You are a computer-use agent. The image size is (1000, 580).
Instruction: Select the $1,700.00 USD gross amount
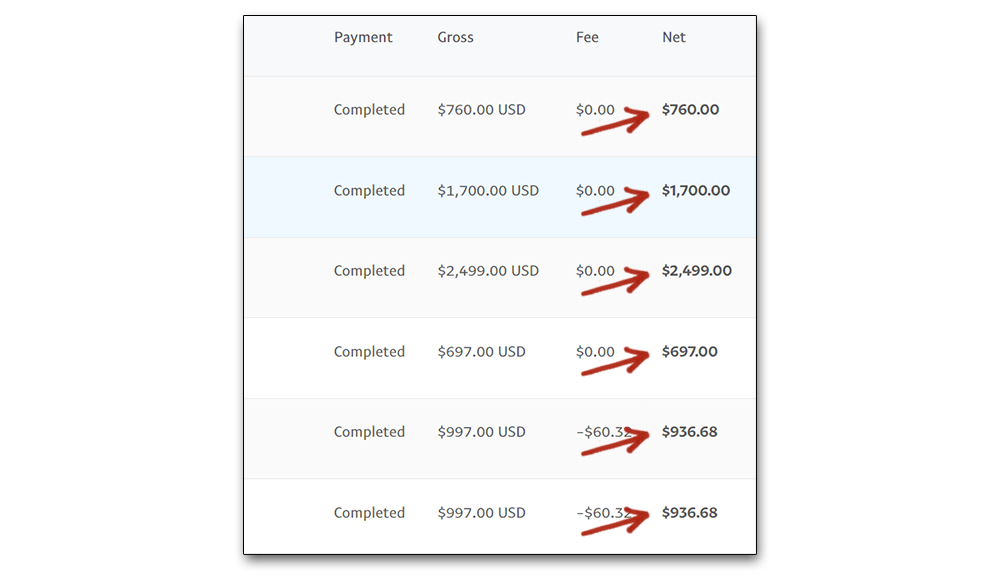[x=488, y=191]
